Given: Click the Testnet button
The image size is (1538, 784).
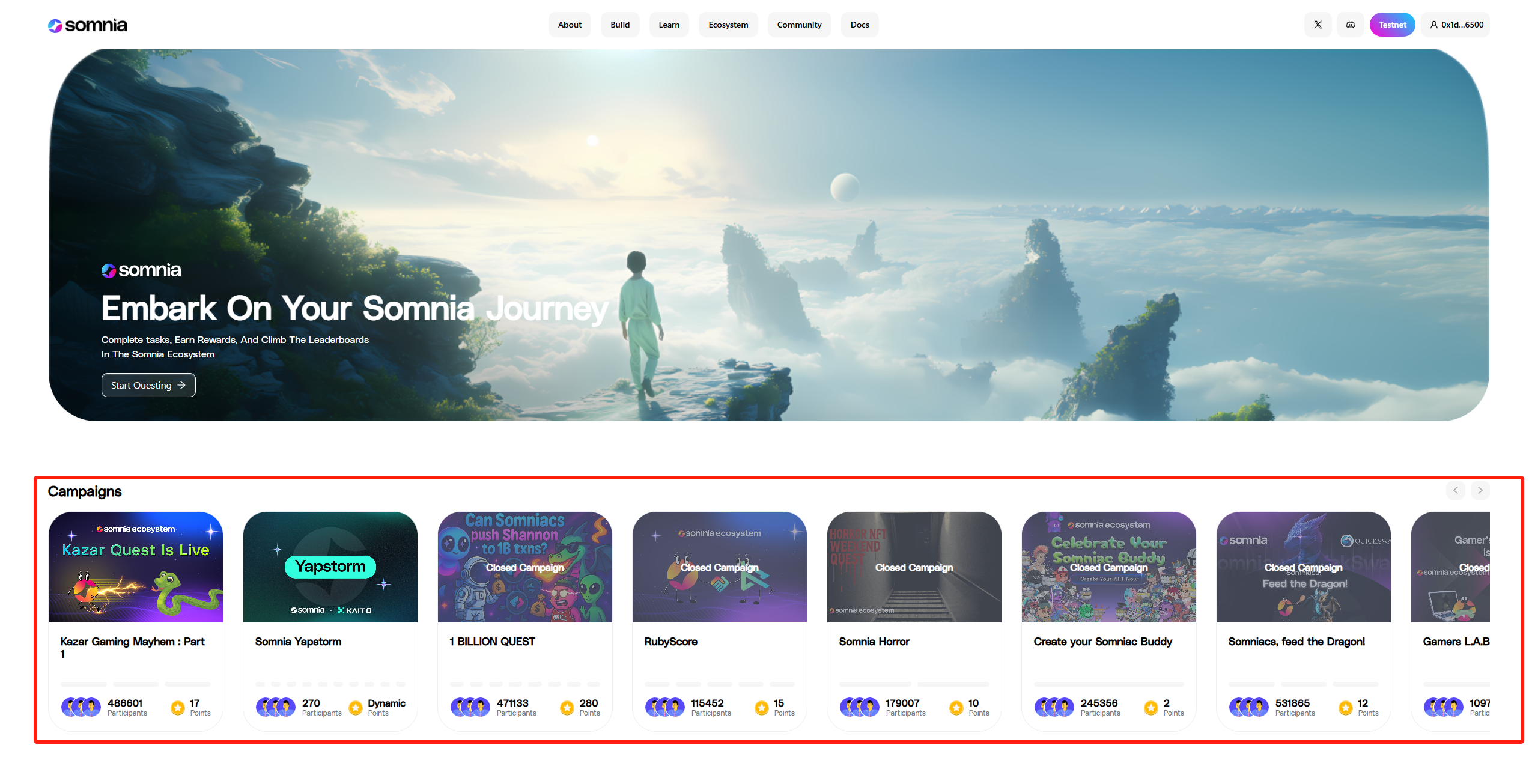Looking at the screenshot, I should point(1392,25).
